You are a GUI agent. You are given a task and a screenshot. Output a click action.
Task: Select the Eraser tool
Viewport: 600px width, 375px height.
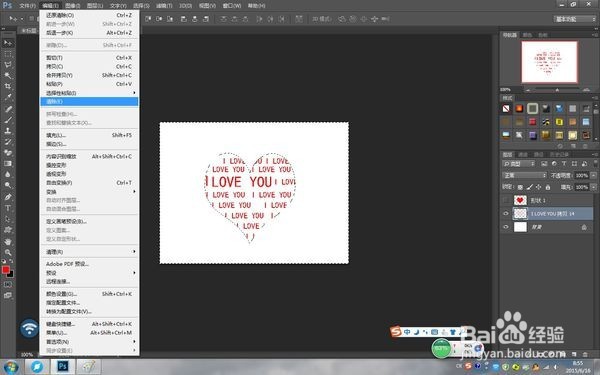click(x=8, y=152)
